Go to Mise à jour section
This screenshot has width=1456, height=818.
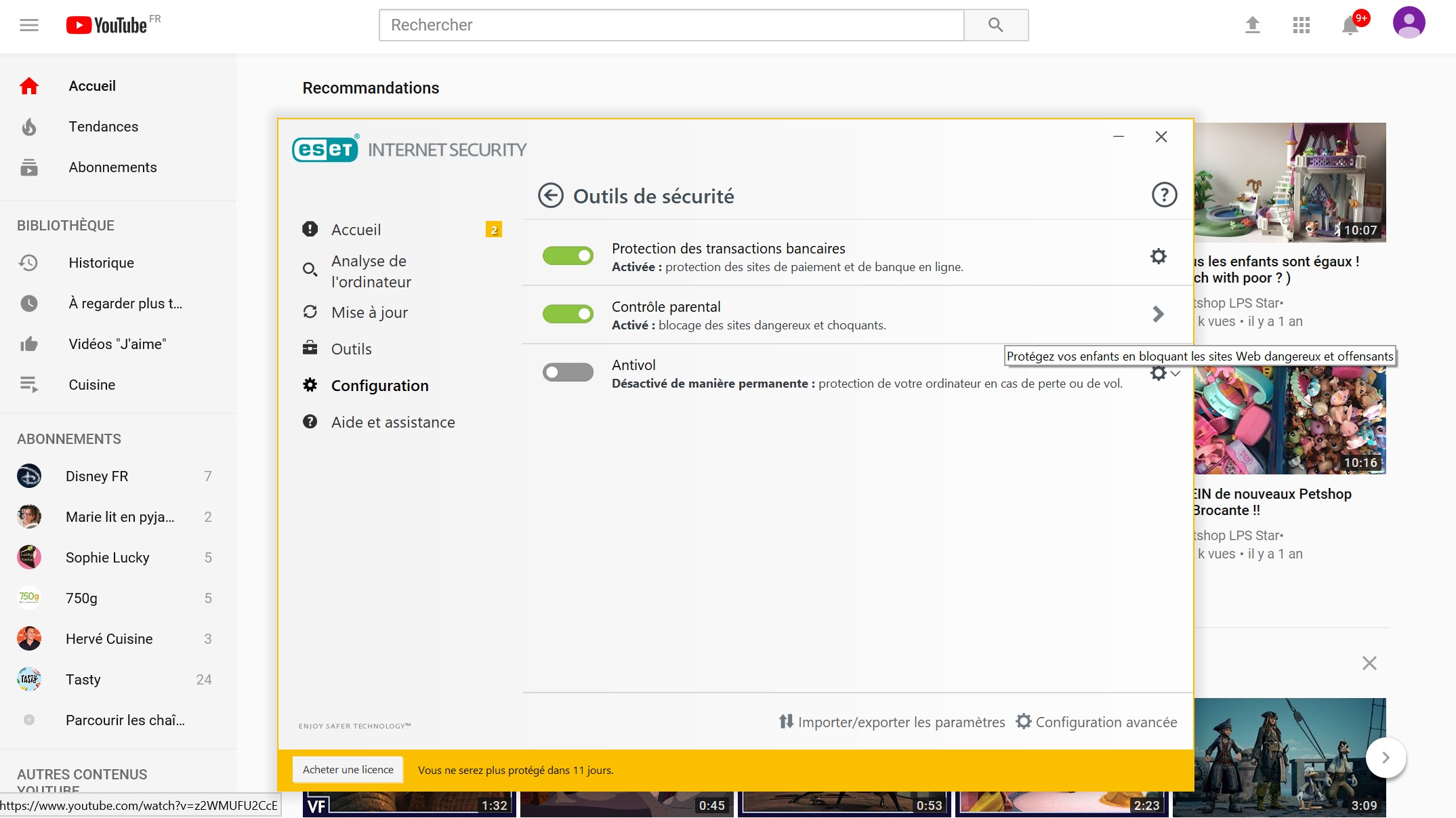pos(369,312)
